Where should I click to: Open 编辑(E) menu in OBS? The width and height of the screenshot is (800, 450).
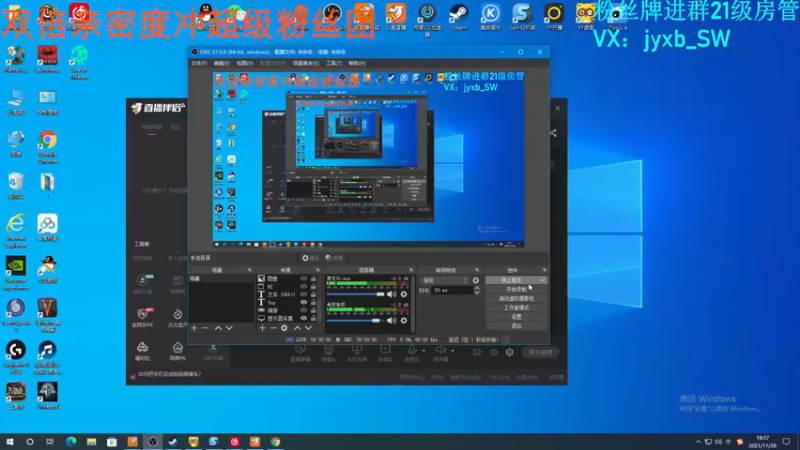221,63
